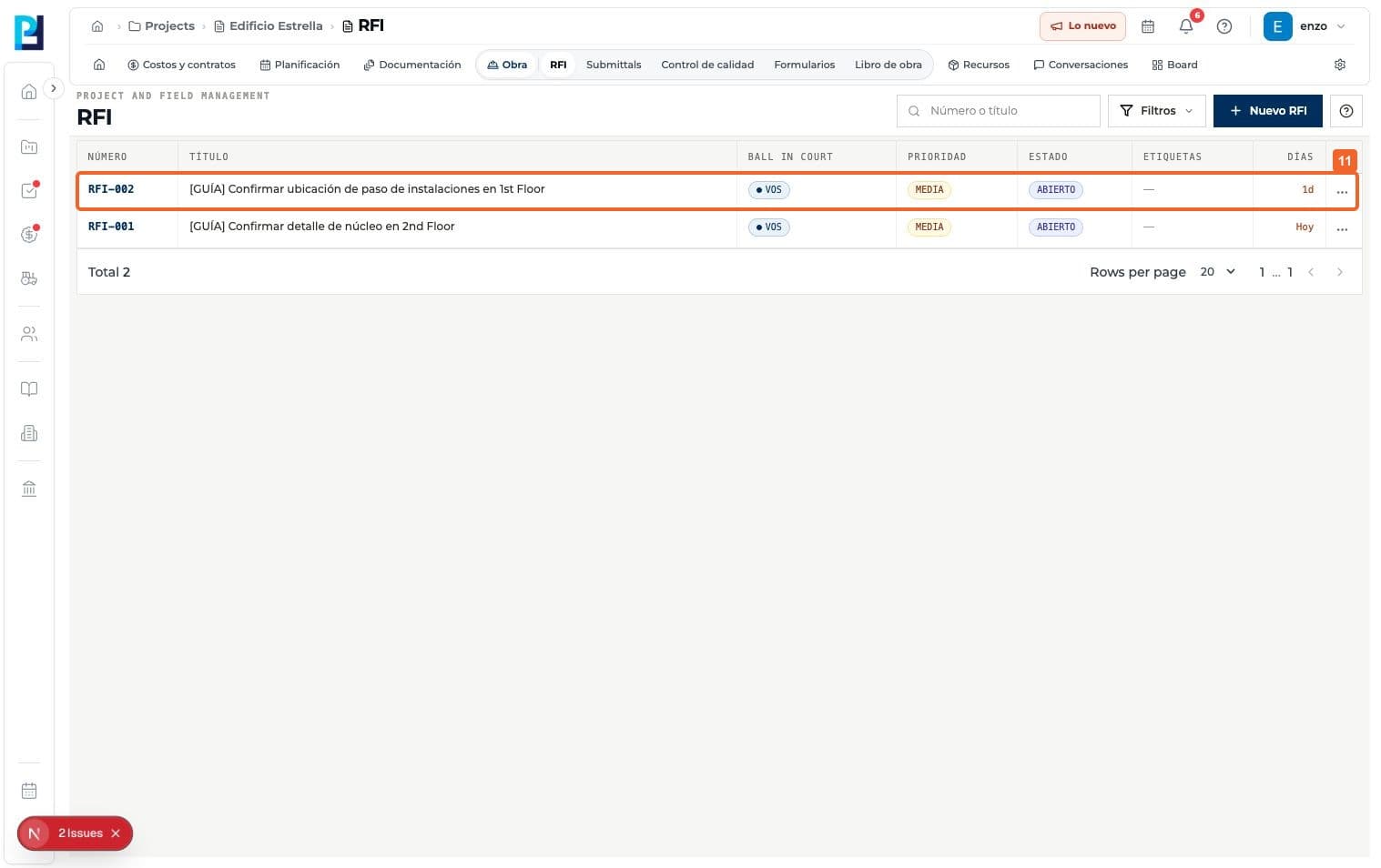
Task: Open top bar help question icon
Action: pyautogui.click(x=1224, y=26)
